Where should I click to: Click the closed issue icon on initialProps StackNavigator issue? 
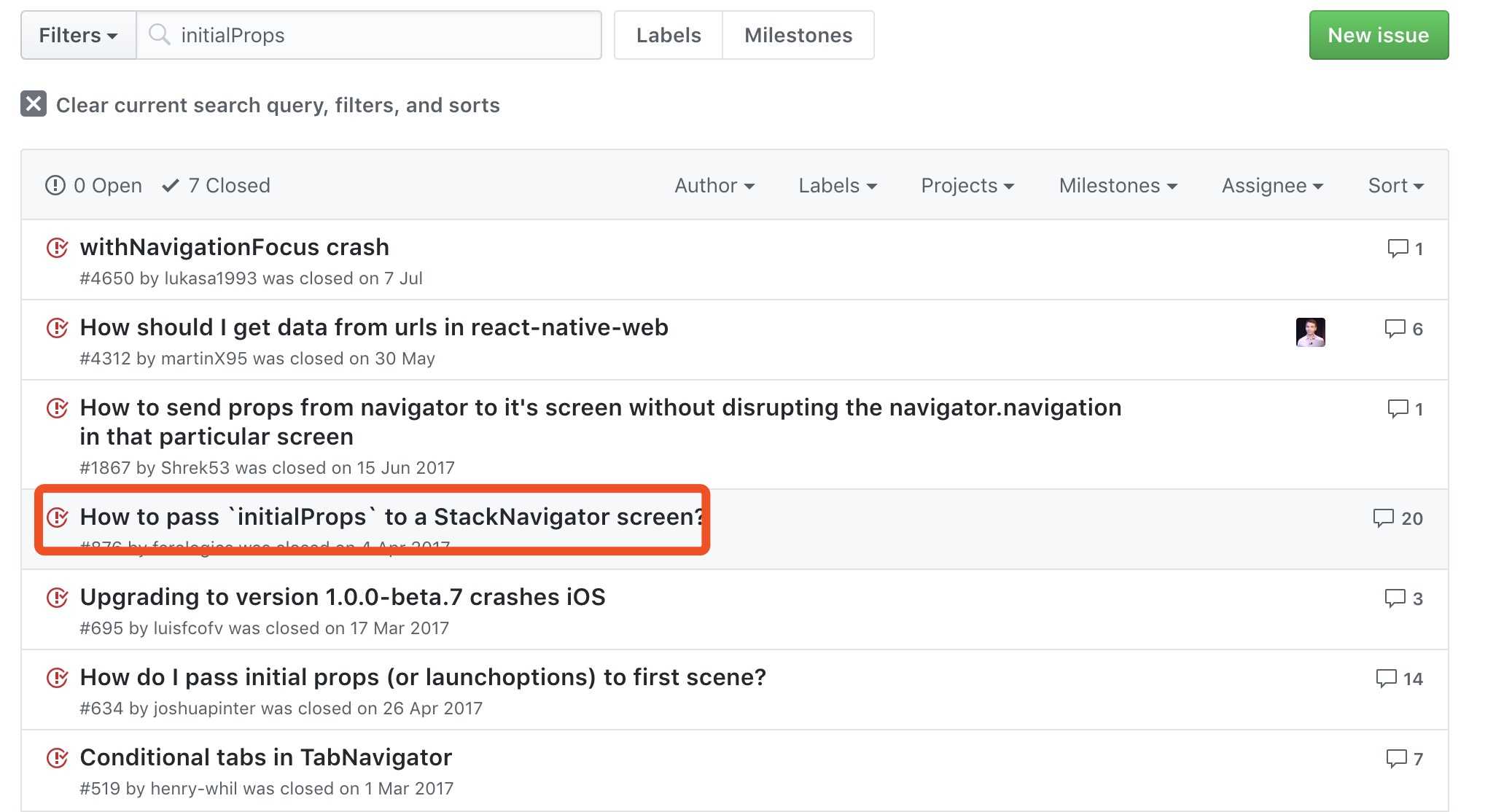click(x=57, y=516)
